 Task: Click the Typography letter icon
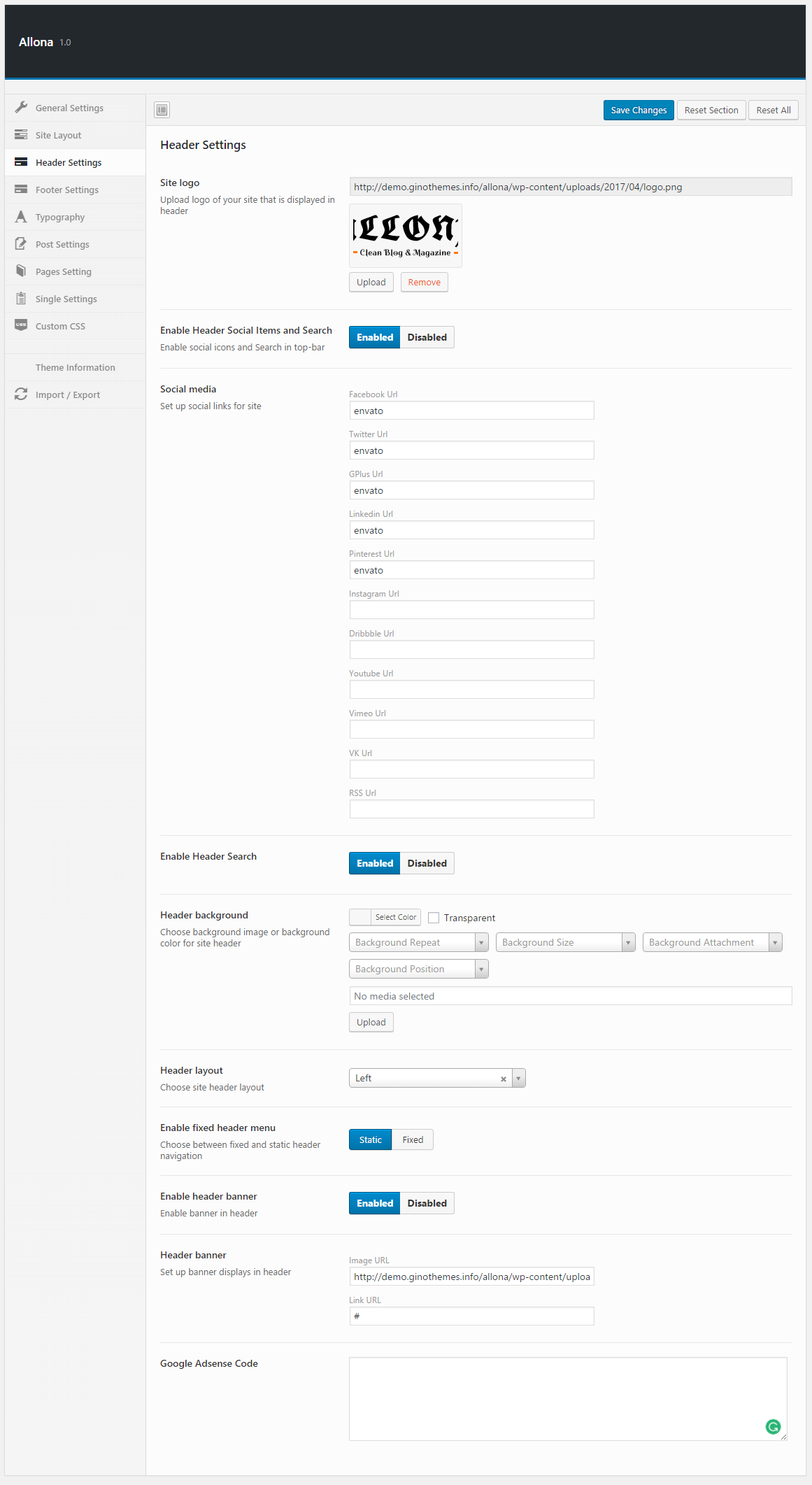21,217
